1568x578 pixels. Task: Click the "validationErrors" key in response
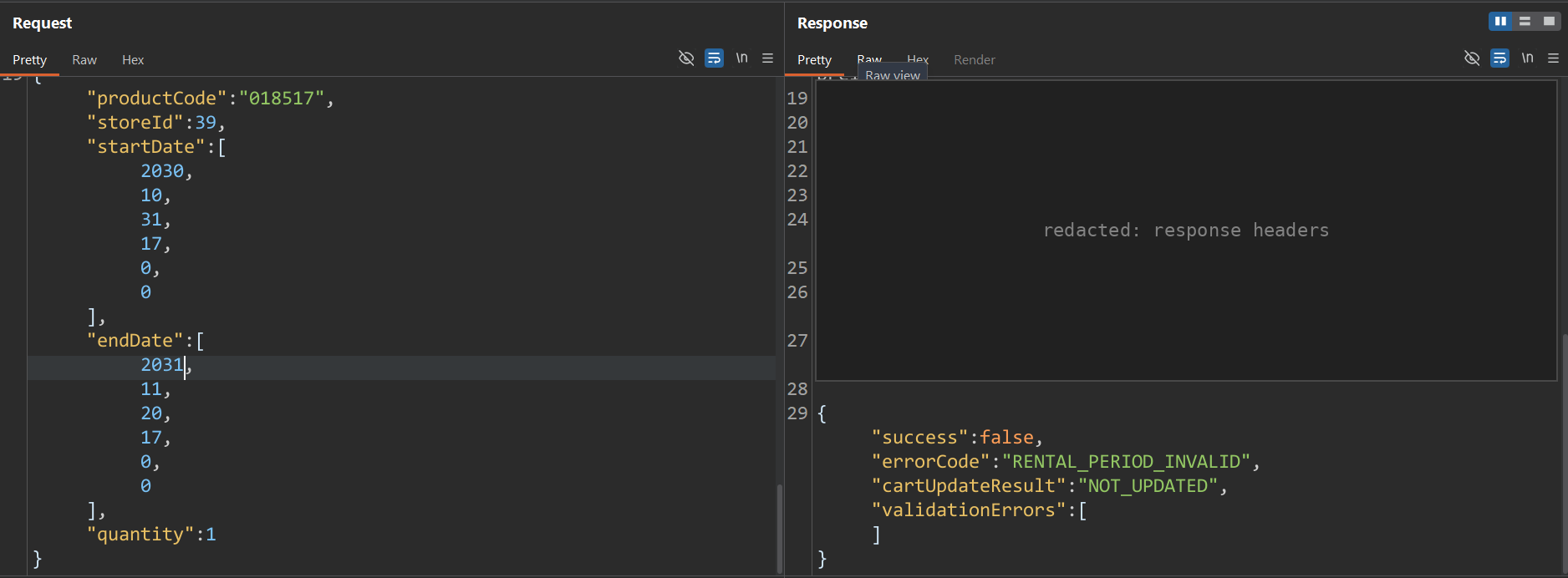pyautogui.click(x=969, y=510)
